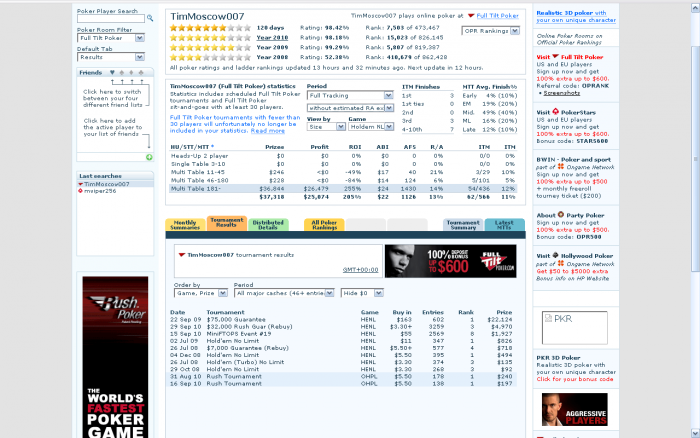Viewport: 700px width, 438px height.
Task: Click the GMT+00:00 timezone link
Action: 360,270
